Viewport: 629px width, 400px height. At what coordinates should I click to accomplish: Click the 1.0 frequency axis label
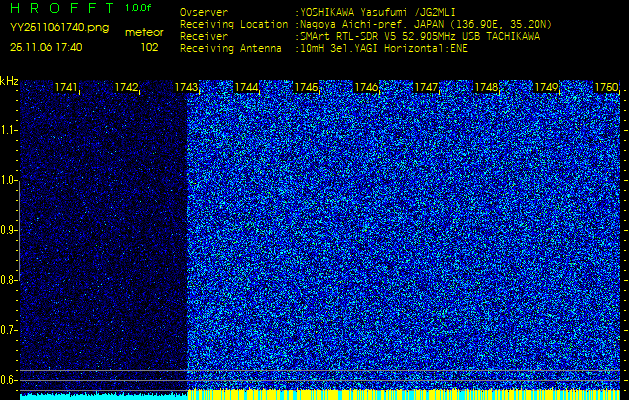pyautogui.click(x=8, y=181)
